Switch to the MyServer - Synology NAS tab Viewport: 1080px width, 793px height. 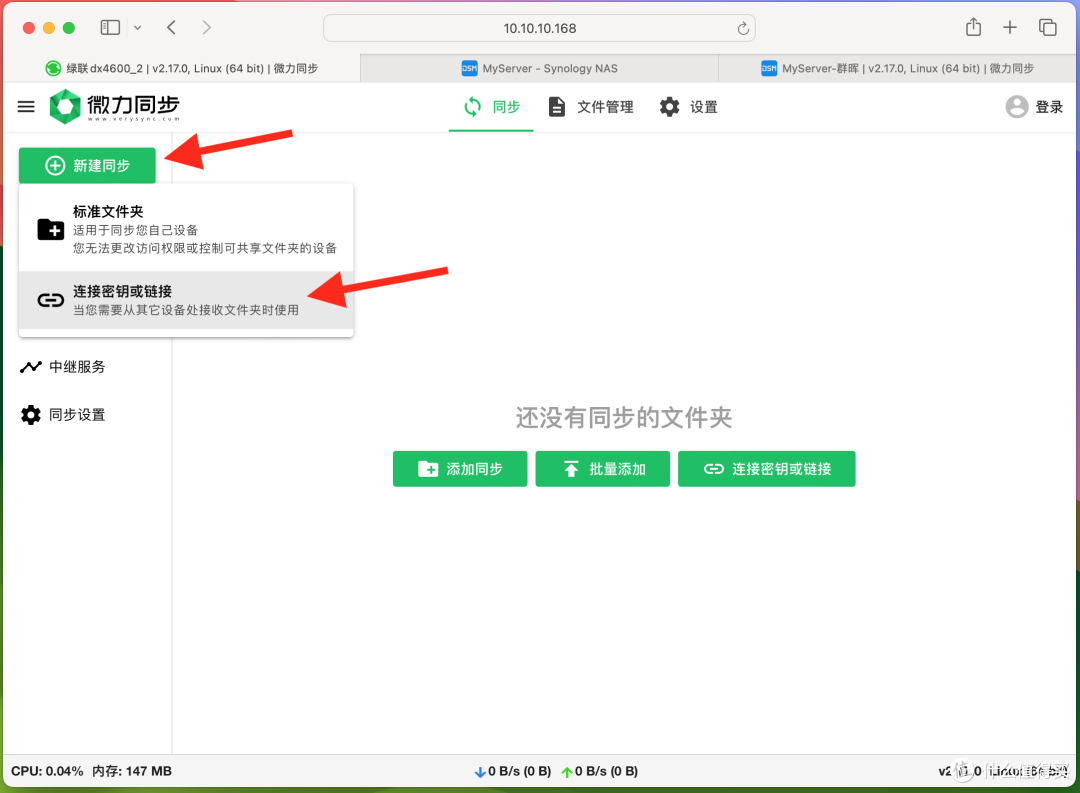coord(540,67)
